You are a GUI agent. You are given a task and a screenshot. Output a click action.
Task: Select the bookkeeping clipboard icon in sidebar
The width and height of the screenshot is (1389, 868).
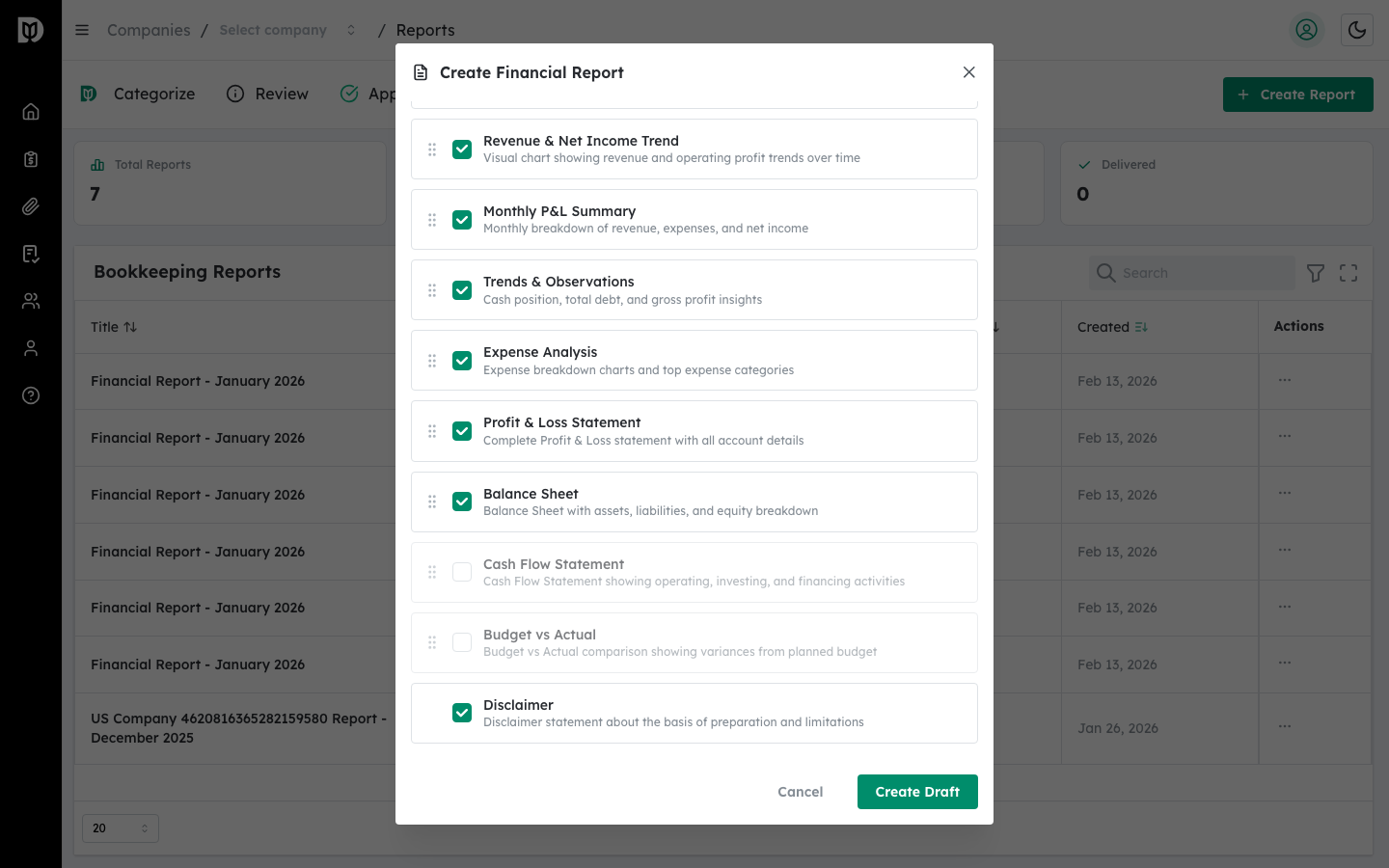(x=31, y=158)
